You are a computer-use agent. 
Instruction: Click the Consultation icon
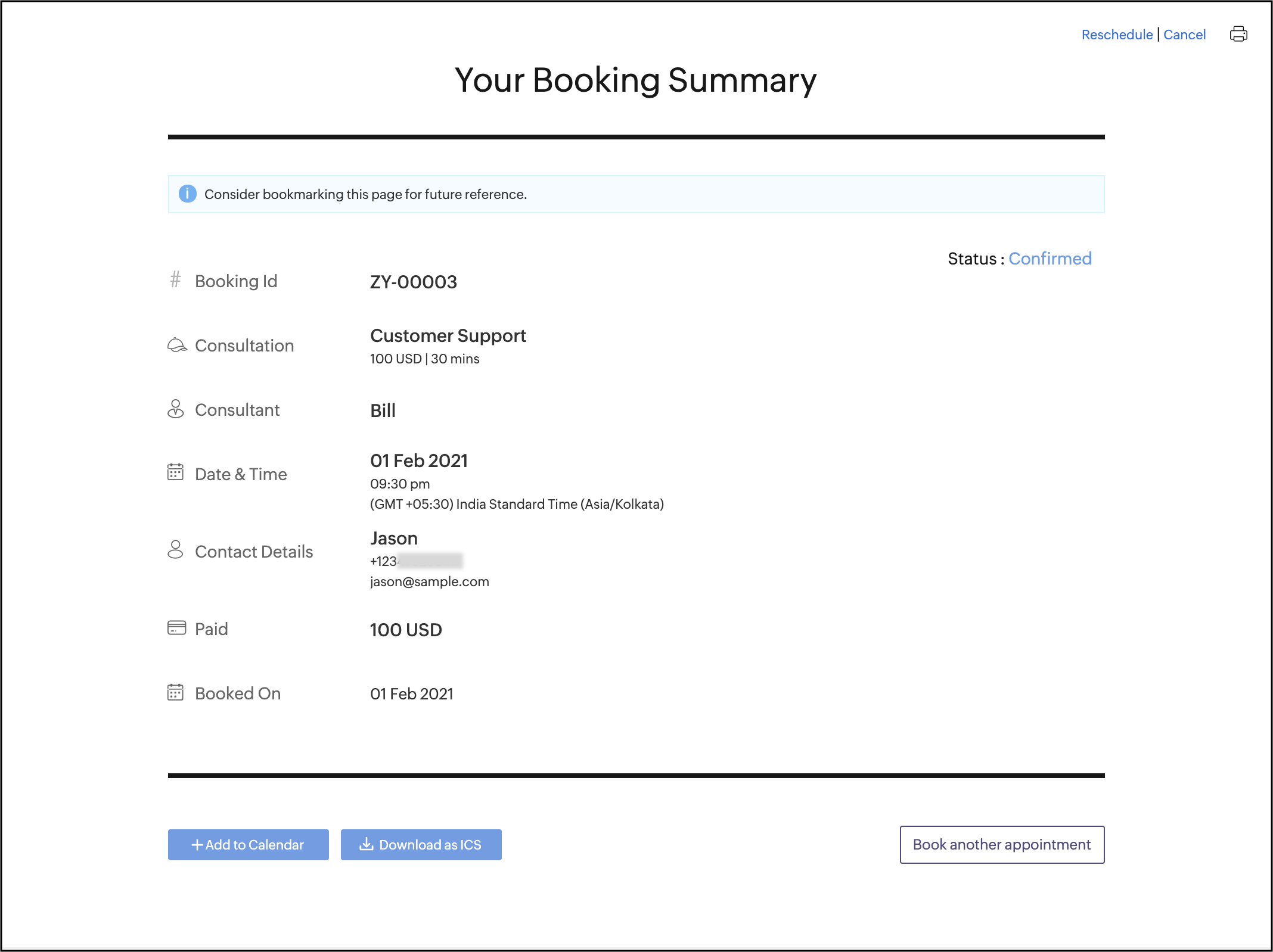[x=177, y=345]
